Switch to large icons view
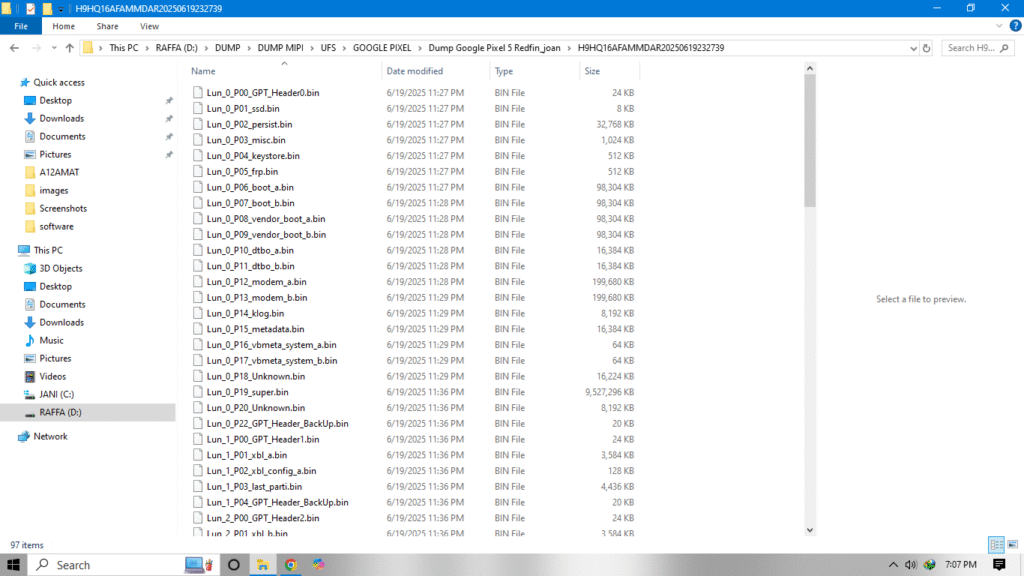The height and width of the screenshot is (576, 1024). pyautogui.click(x=1012, y=545)
